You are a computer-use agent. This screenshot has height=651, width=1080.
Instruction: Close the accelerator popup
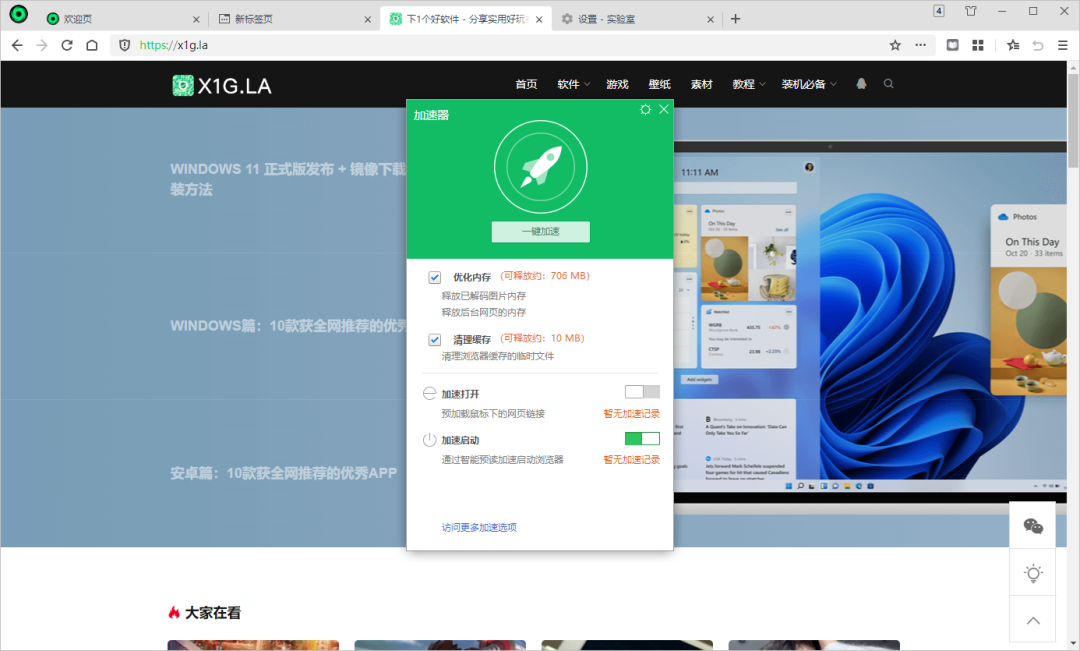click(x=664, y=110)
